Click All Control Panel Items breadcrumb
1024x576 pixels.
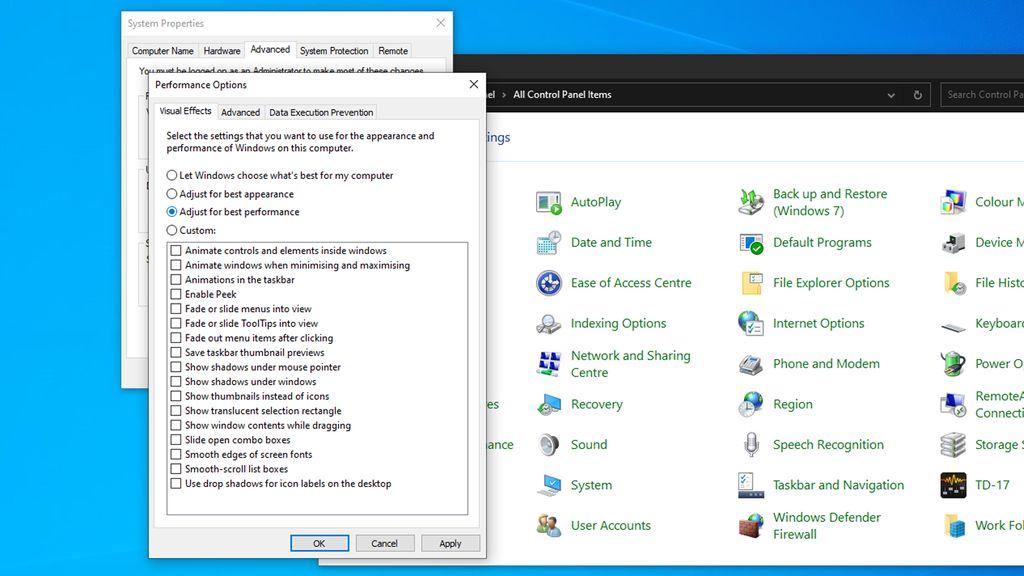coord(562,95)
